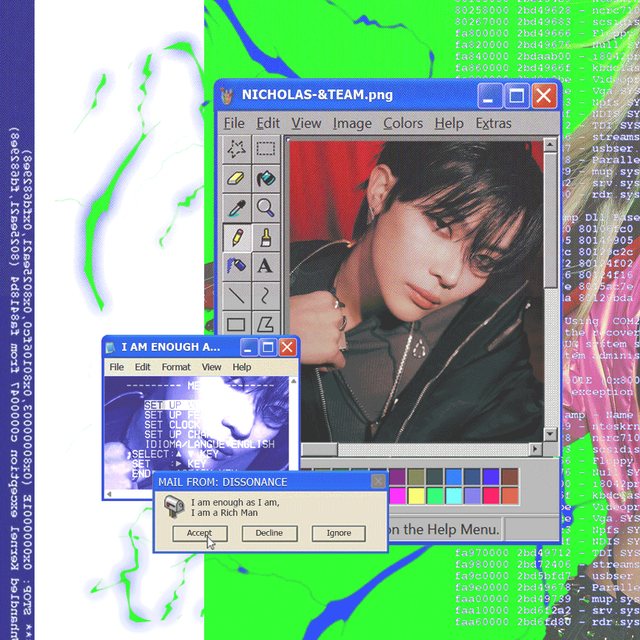Maximize the I AM ENOUGH notepad window

tap(268, 347)
